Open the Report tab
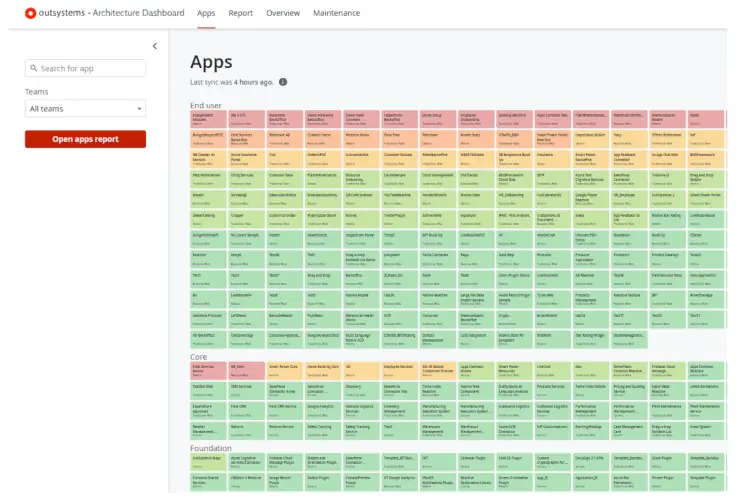Screen dimensions: 750x502 pyautogui.click(x=241, y=13)
